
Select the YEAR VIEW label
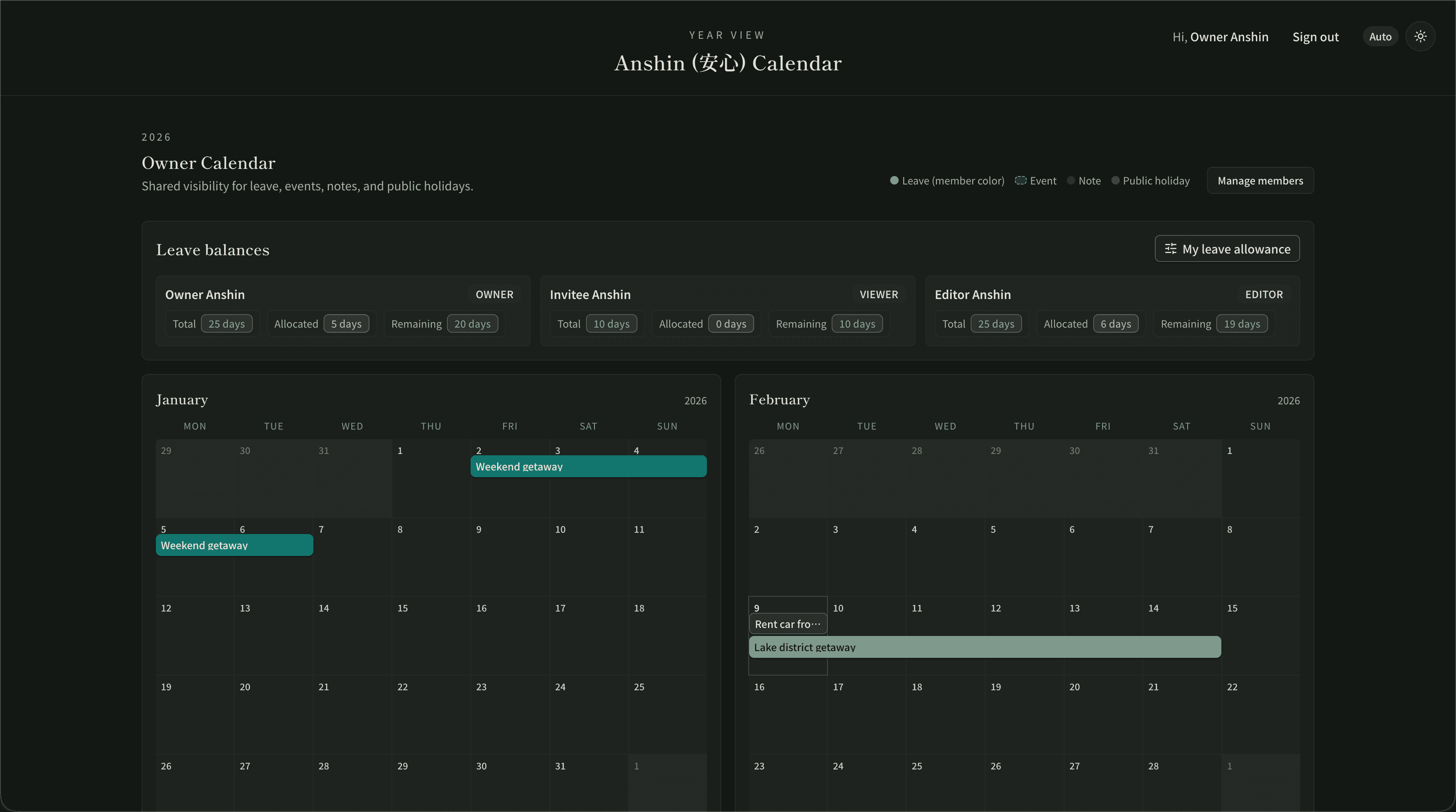pyautogui.click(x=727, y=35)
